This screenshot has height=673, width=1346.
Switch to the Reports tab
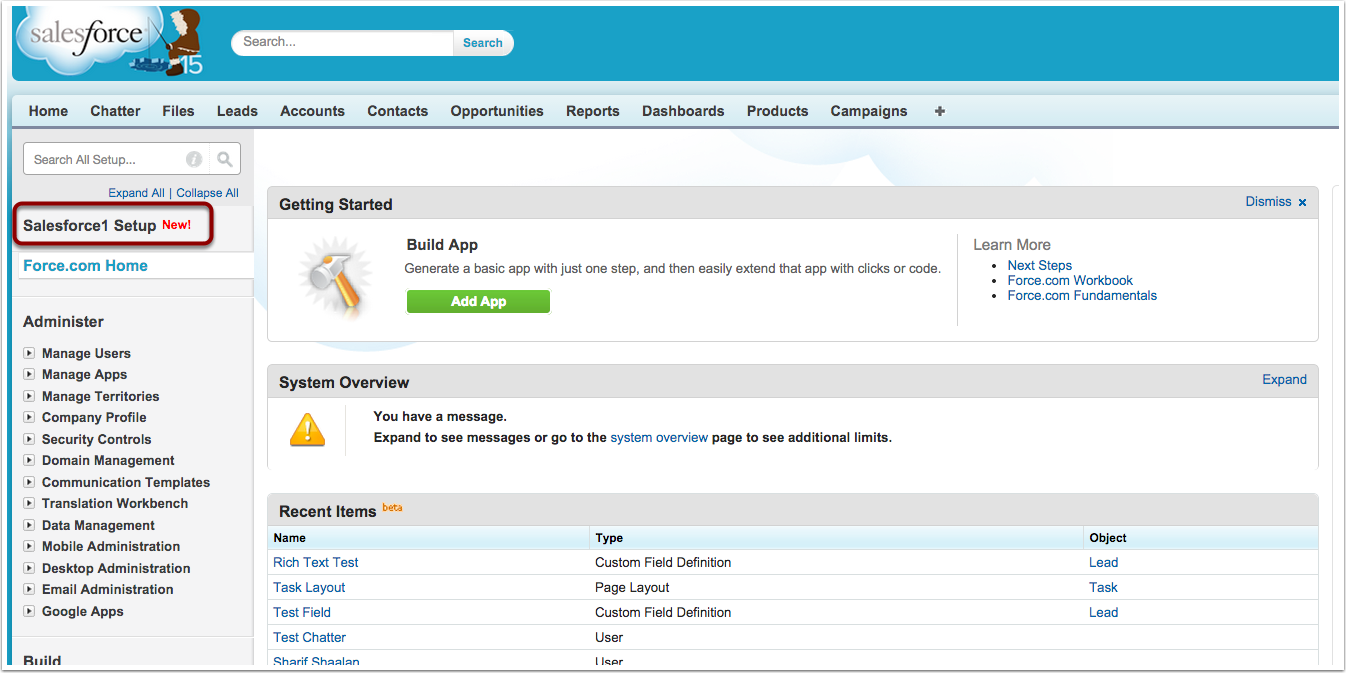pos(593,111)
